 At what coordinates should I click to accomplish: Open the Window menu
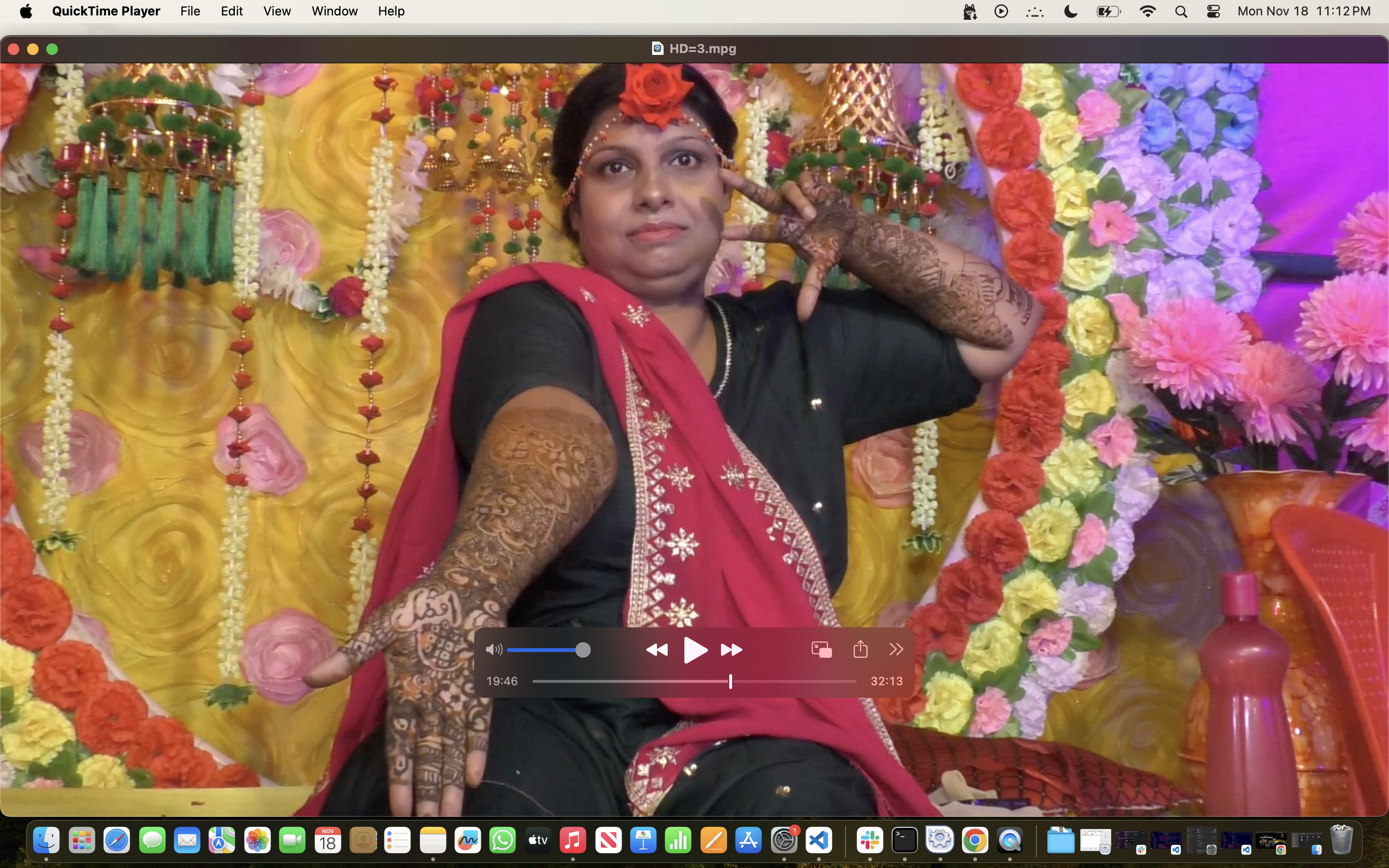tap(335, 11)
